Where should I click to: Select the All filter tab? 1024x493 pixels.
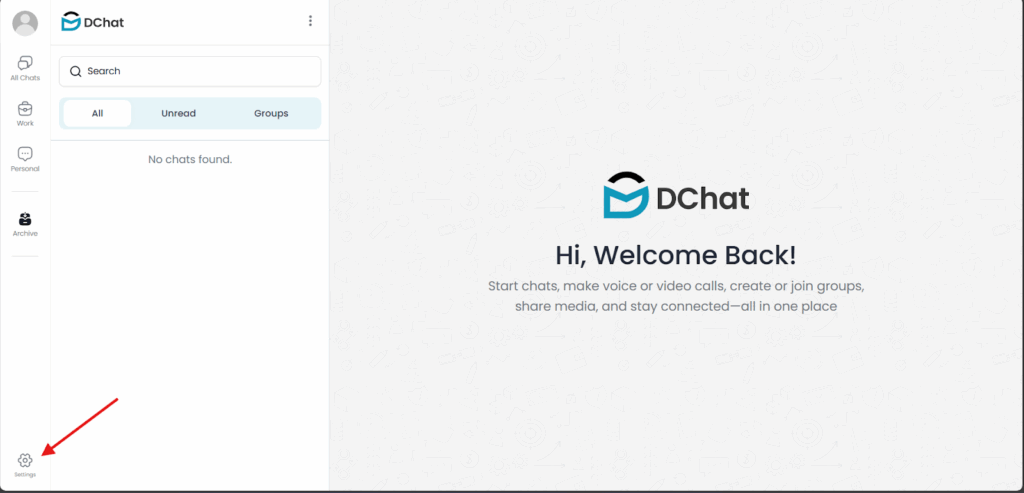[x=97, y=113]
